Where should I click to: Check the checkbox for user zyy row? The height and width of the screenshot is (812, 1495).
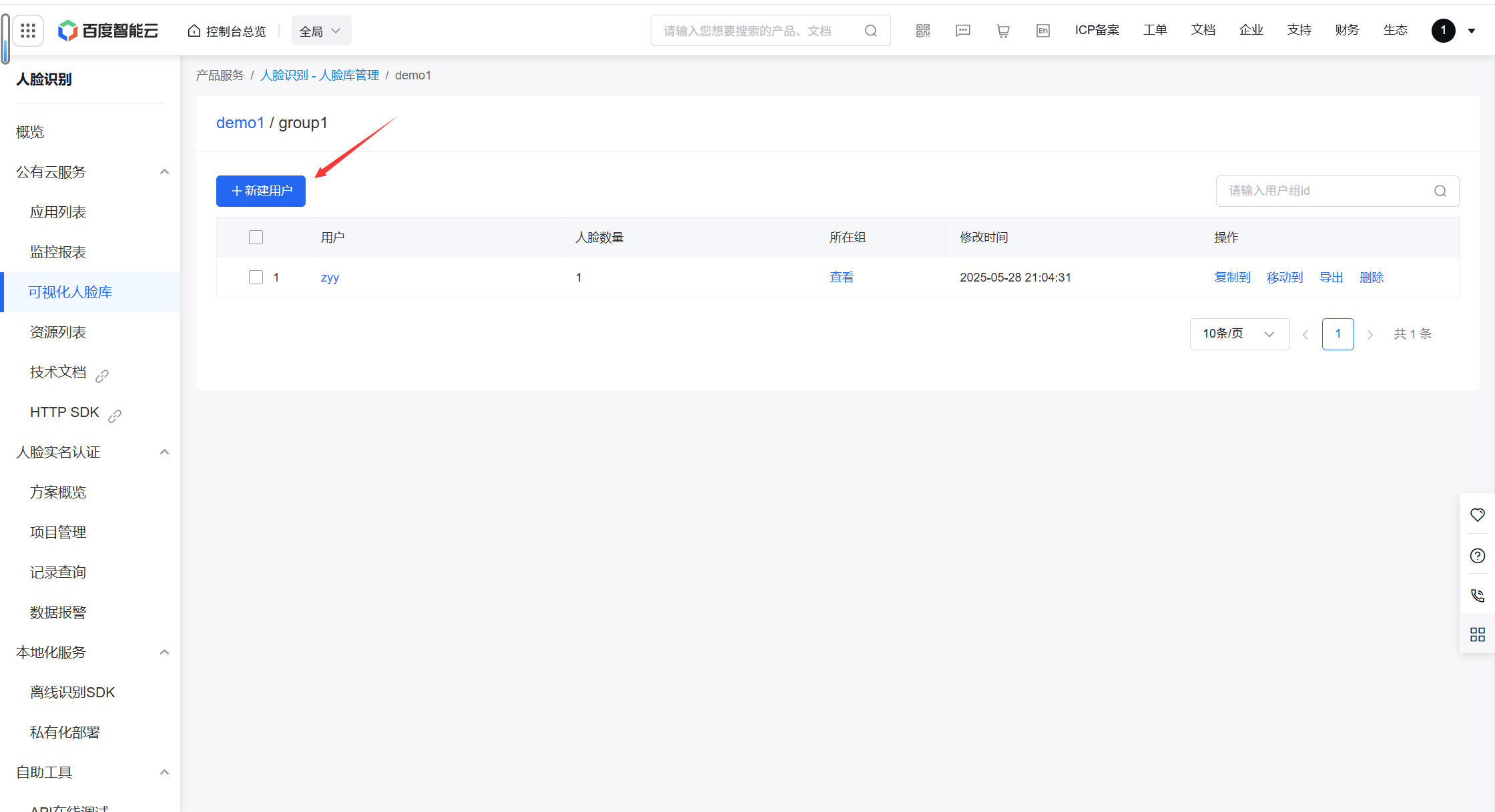[256, 278]
